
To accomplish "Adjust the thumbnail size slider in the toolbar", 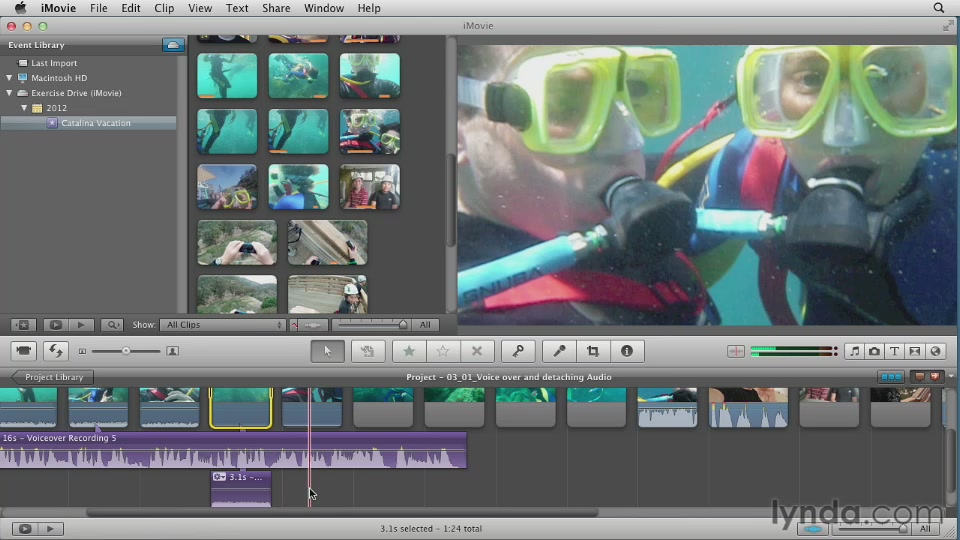I will [126, 351].
